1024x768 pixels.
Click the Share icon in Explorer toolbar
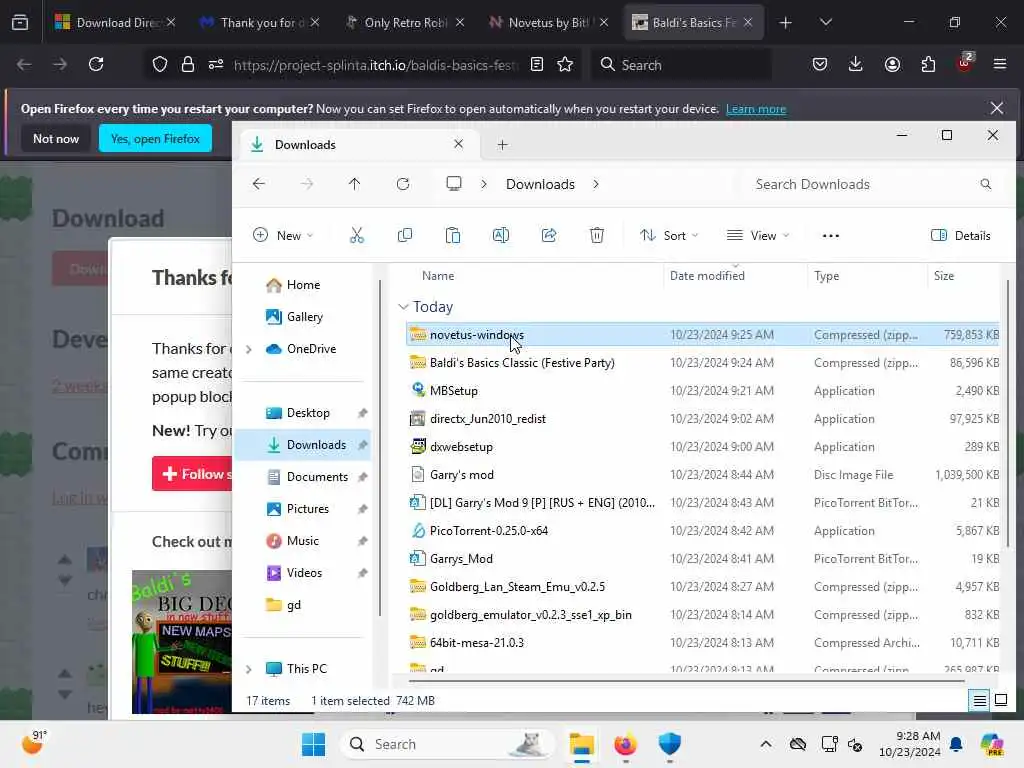point(549,236)
